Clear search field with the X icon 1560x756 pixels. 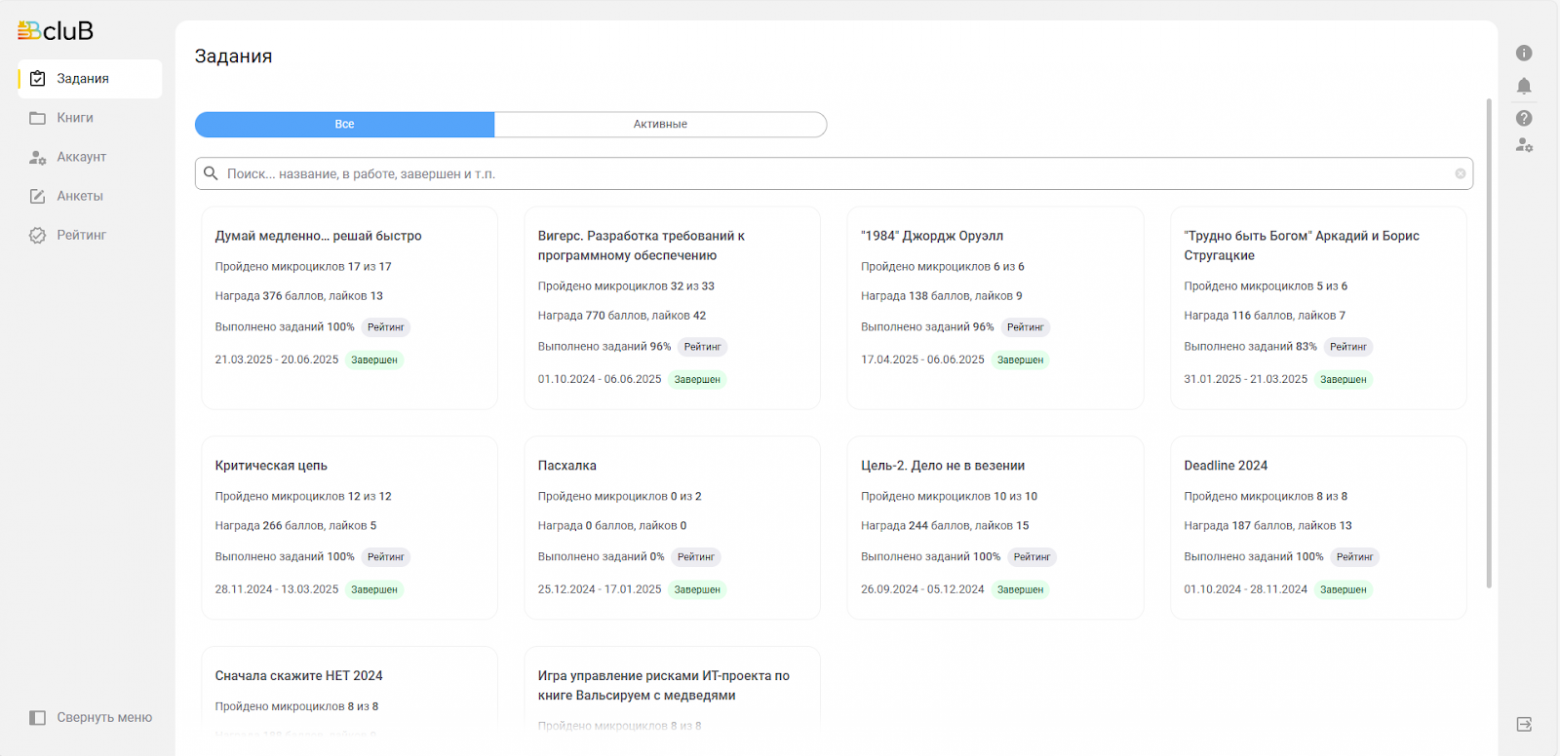click(1460, 174)
